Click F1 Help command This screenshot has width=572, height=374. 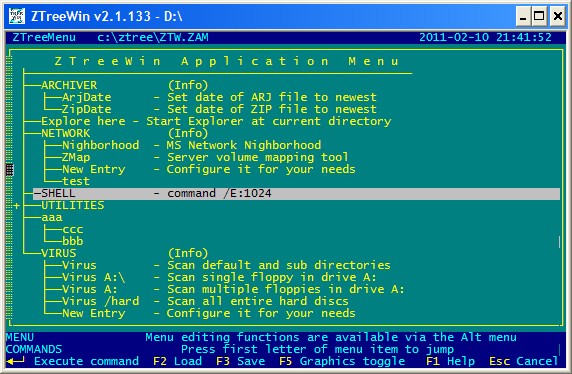451,361
